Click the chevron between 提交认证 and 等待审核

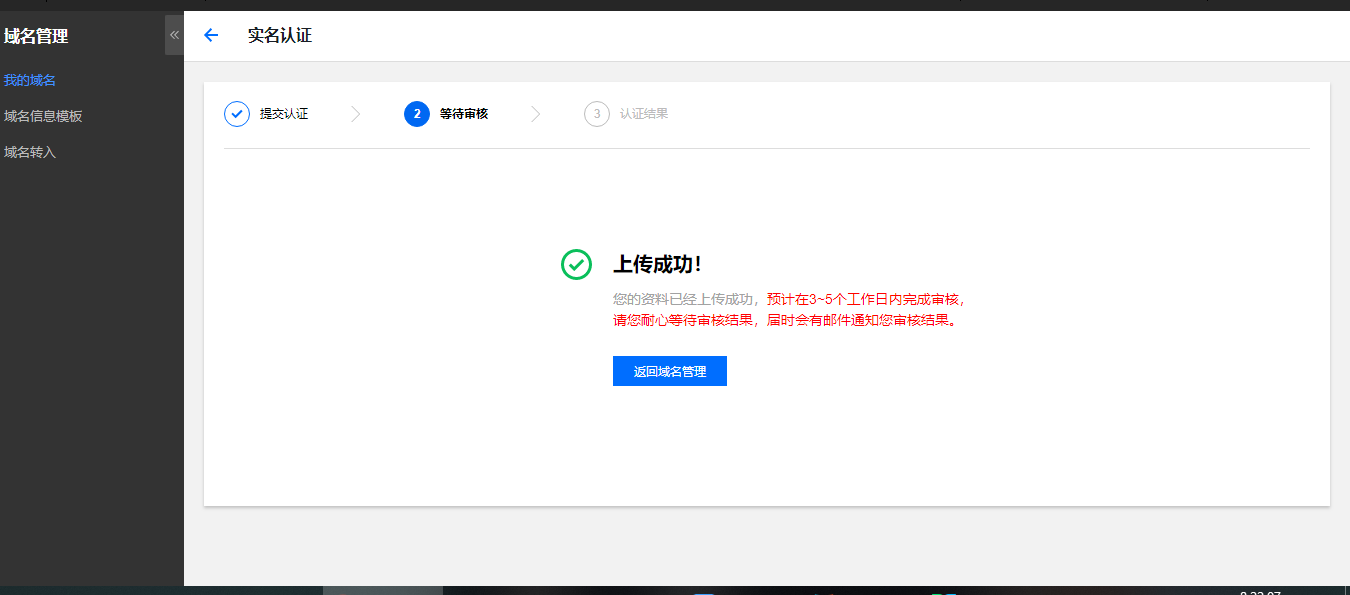[356, 113]
